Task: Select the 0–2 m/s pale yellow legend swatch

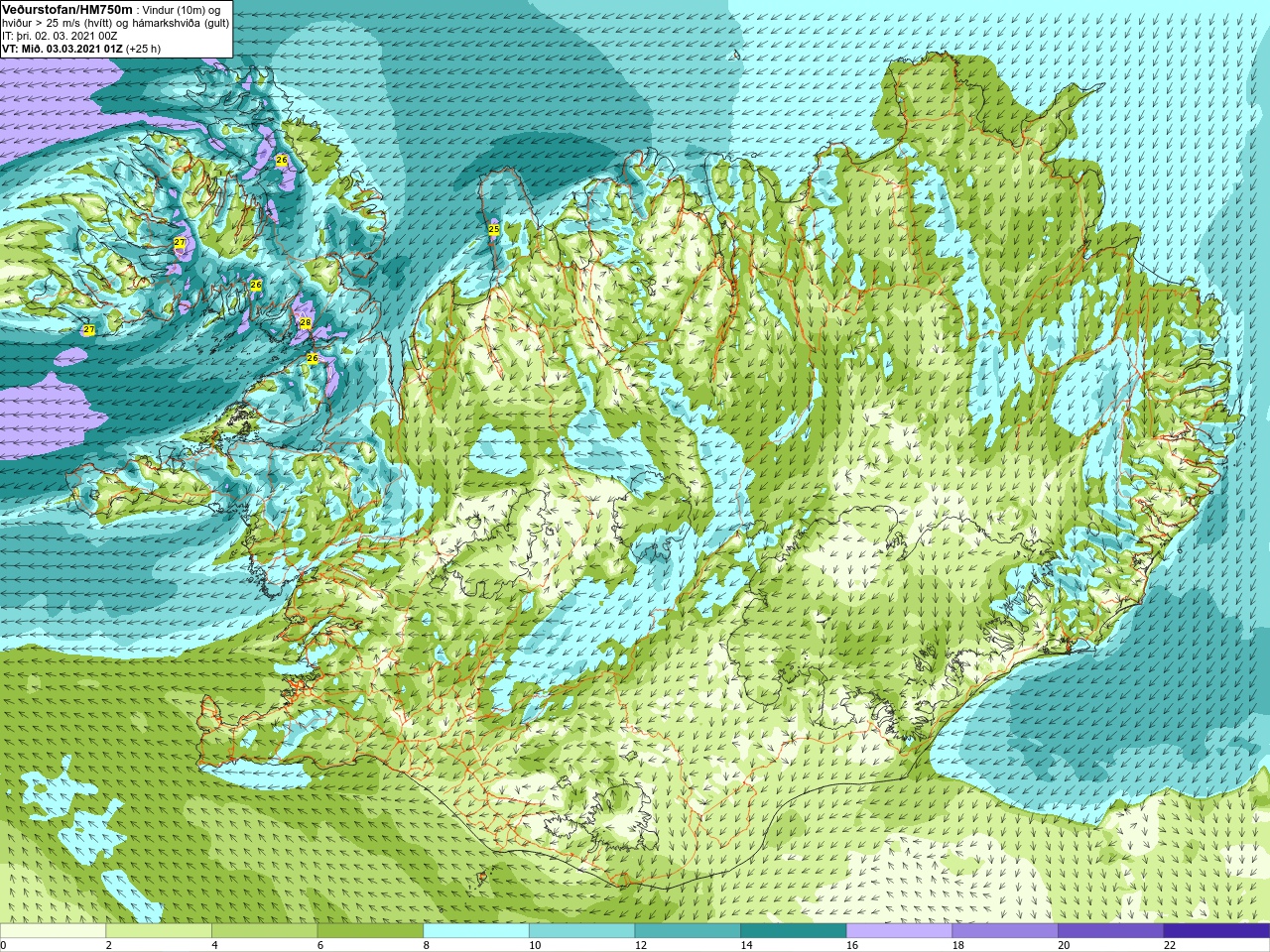Action: click(x=53, y=931)
